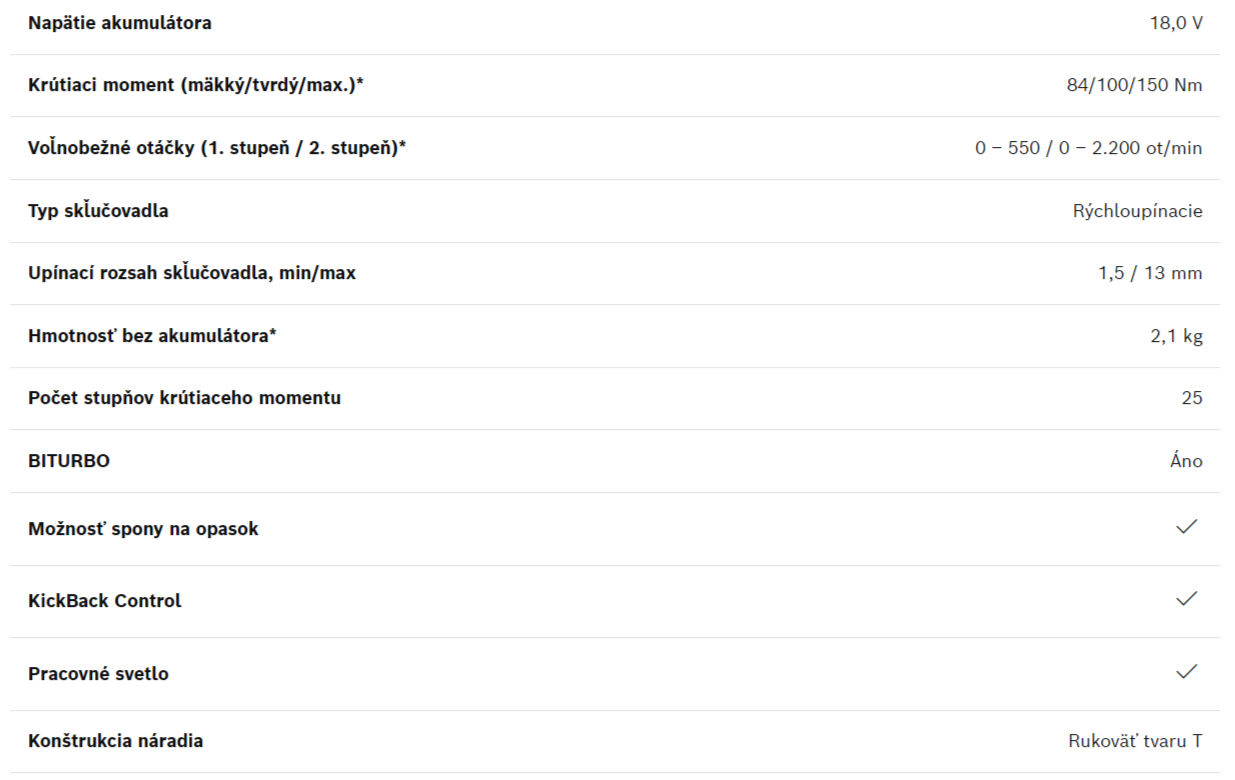Click the Rýchloupínacie value text

coord(1138,211)
